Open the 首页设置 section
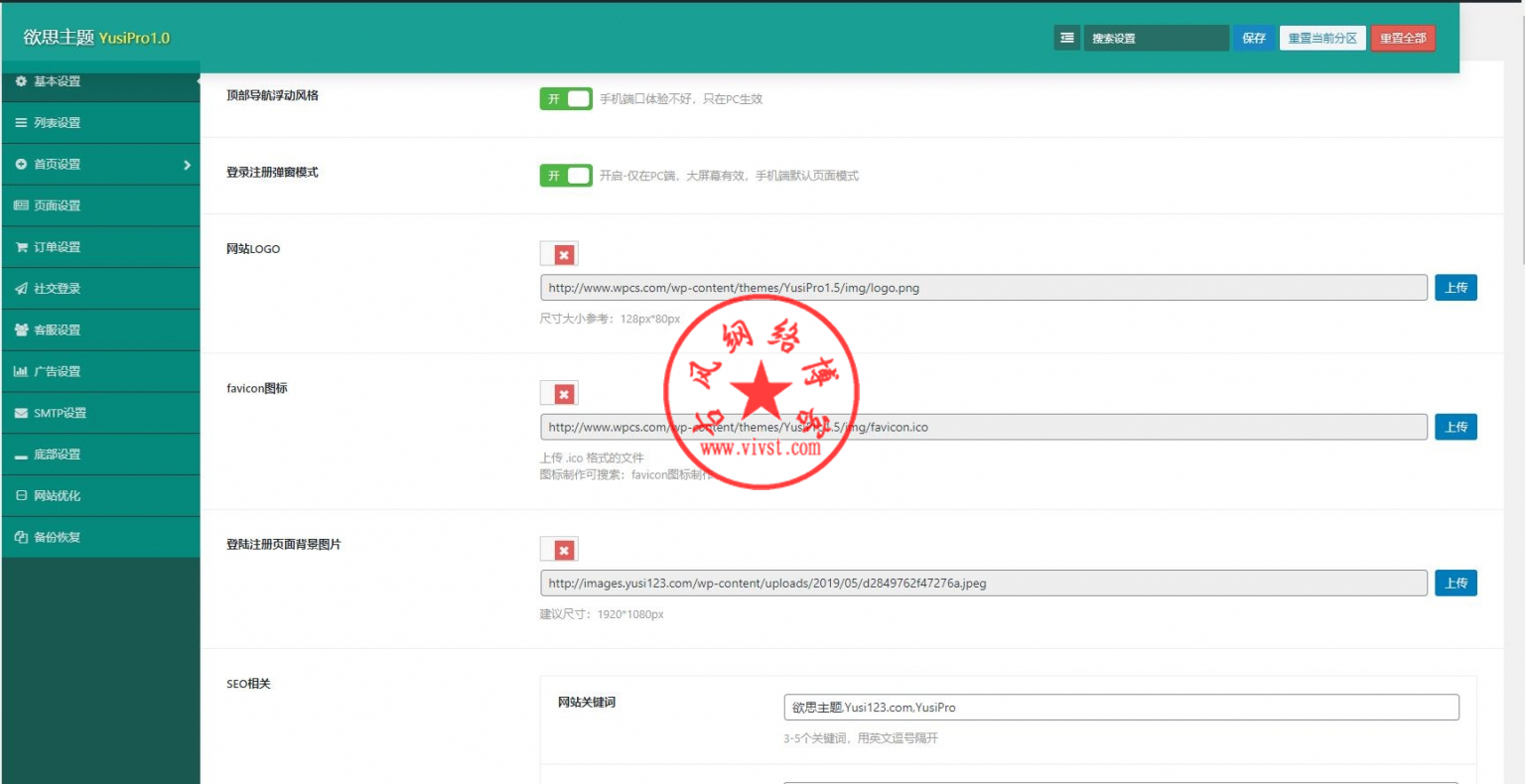The height and width of the screenshot is (784, 1525). 100,165
